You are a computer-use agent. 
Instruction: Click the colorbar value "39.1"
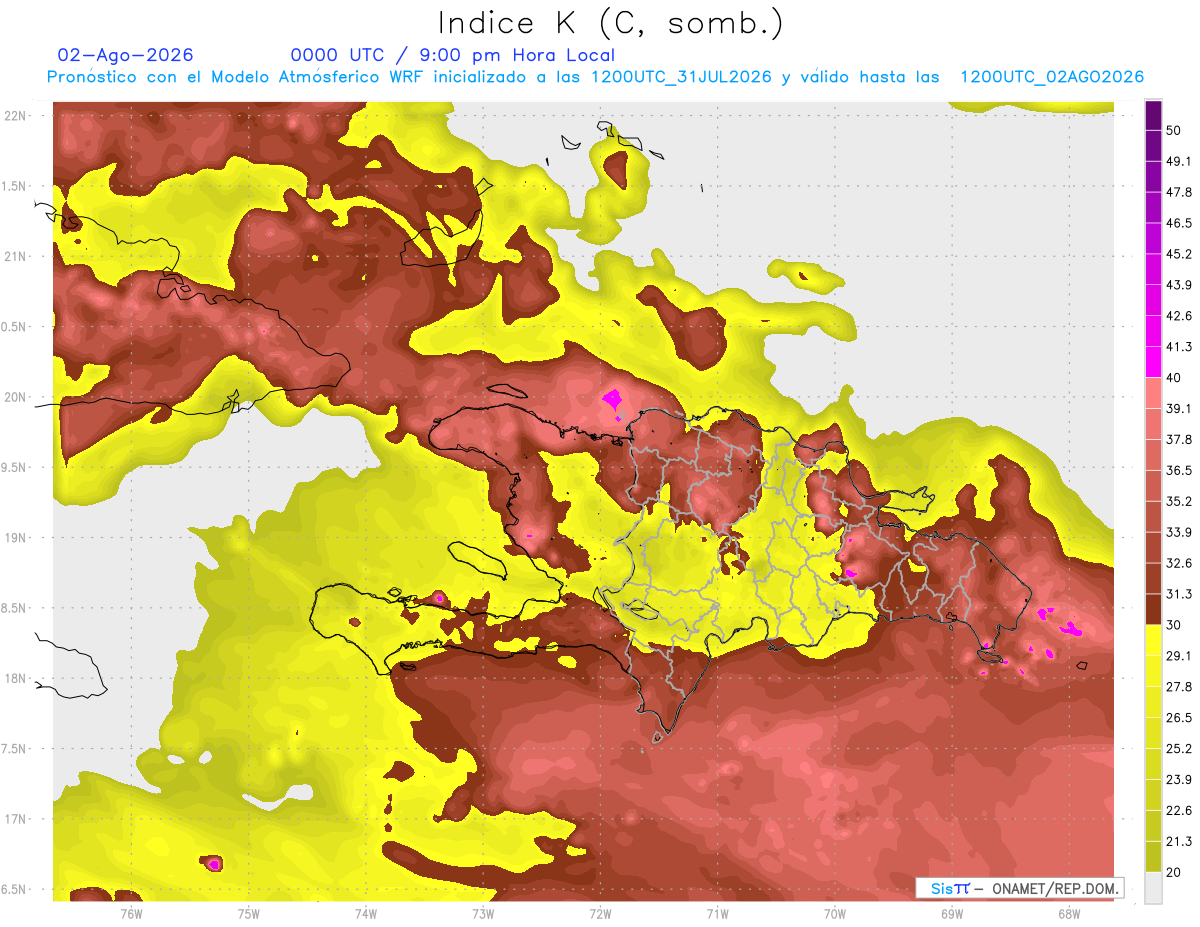point(1179,408)
